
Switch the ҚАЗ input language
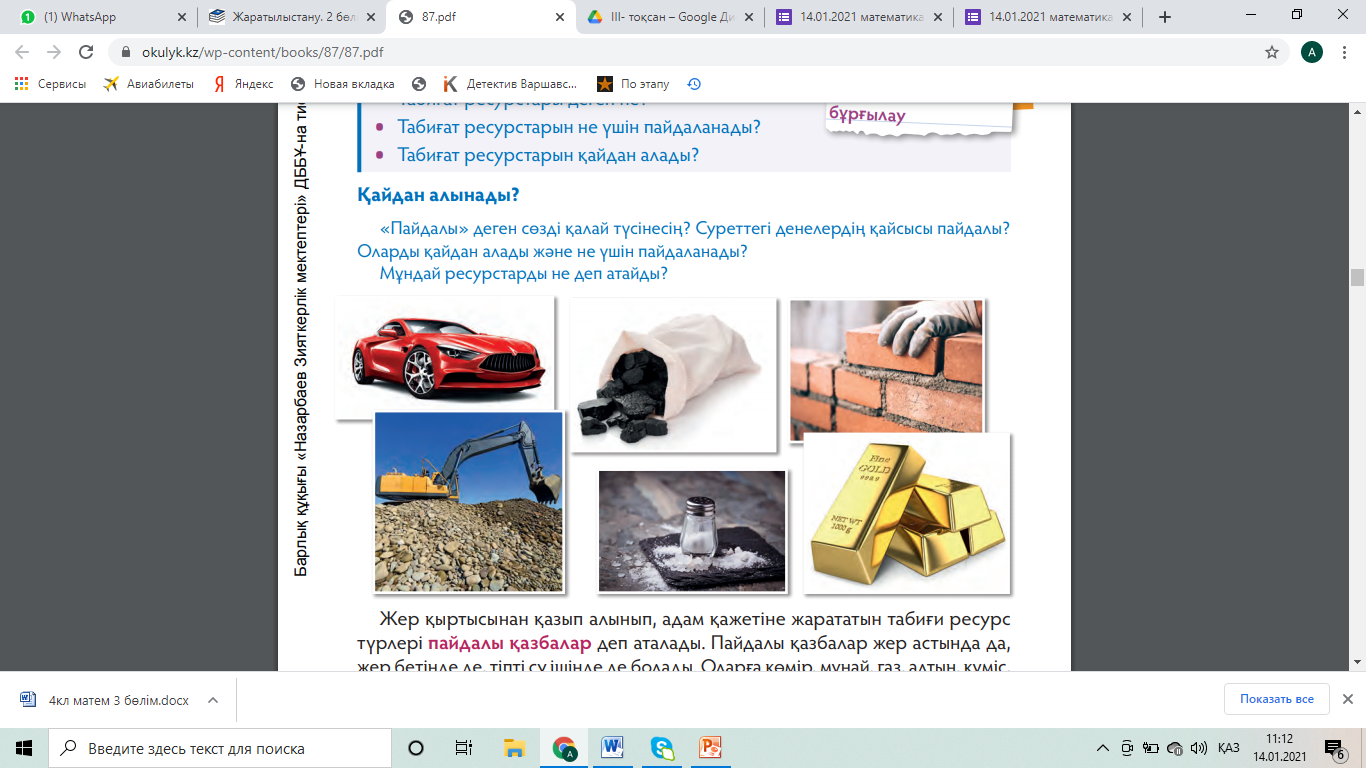(1229, 748)
